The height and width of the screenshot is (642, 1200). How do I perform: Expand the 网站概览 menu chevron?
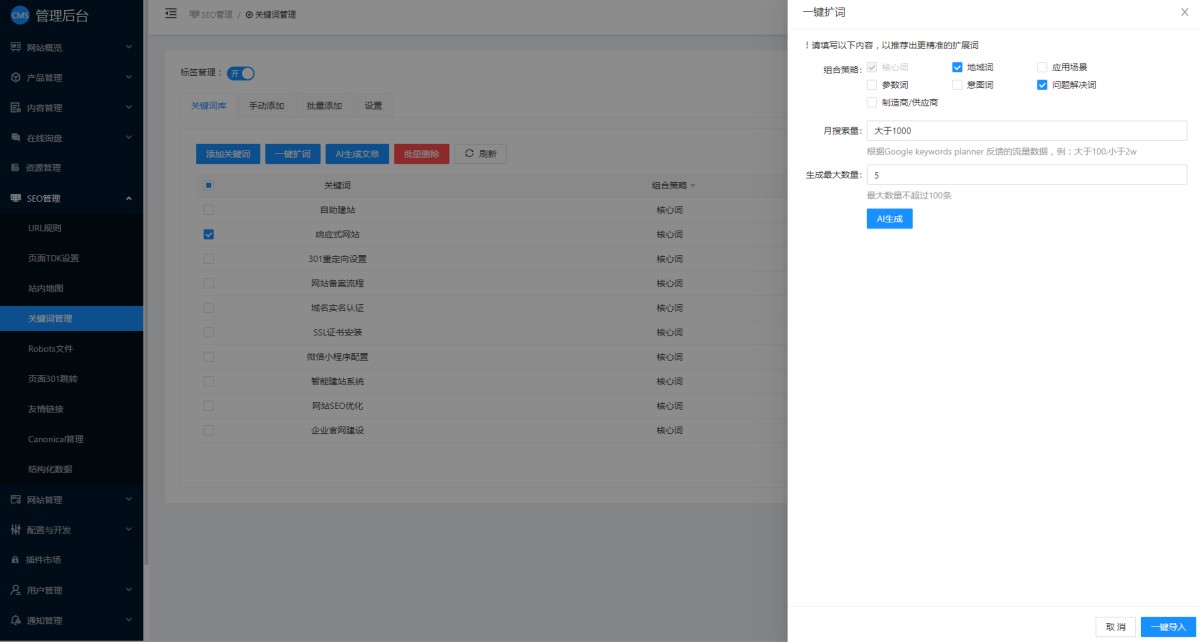[129, 47]
